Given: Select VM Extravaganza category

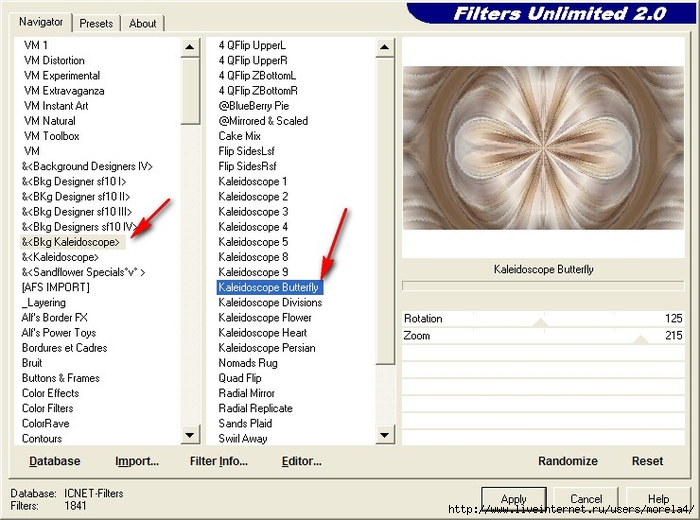Looking at the screenshot, I should pyautogui.click(x=64, y=91).
